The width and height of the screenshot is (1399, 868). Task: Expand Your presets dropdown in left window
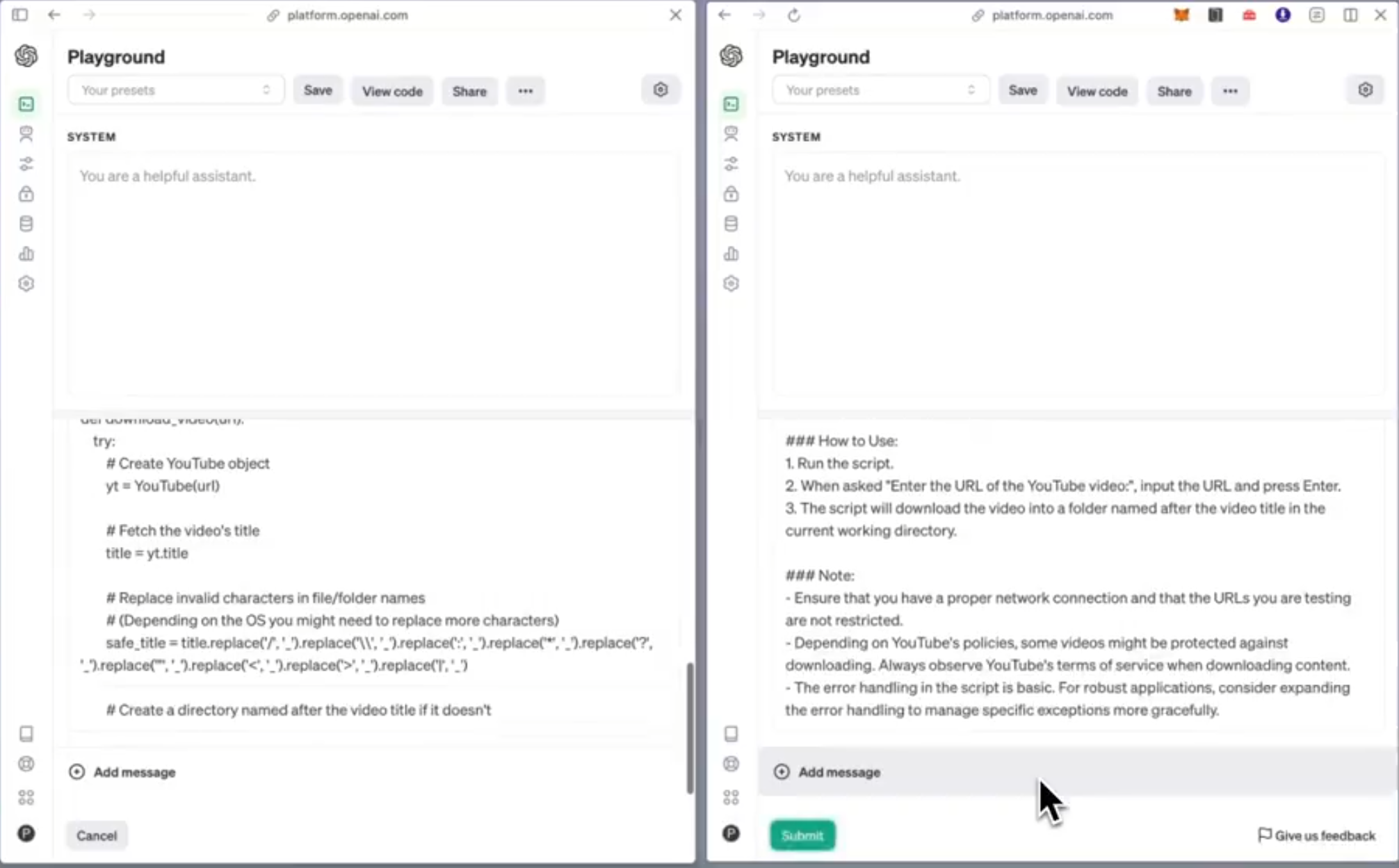pyautogui.click(x=176, y=90)
